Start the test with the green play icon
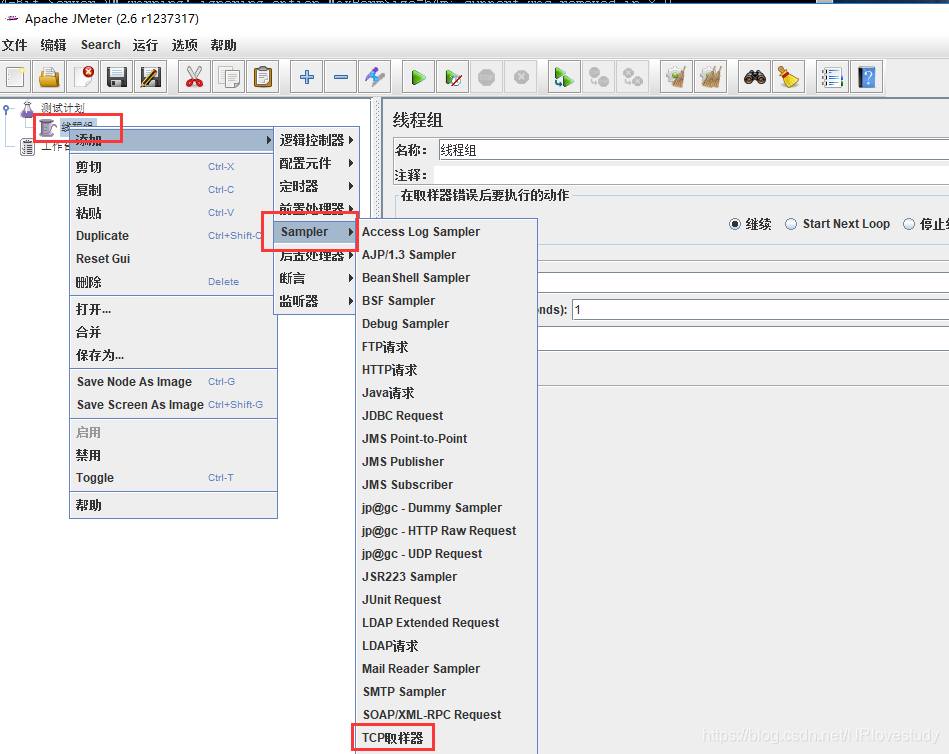 pyautogui.click(x=418, y=77)
